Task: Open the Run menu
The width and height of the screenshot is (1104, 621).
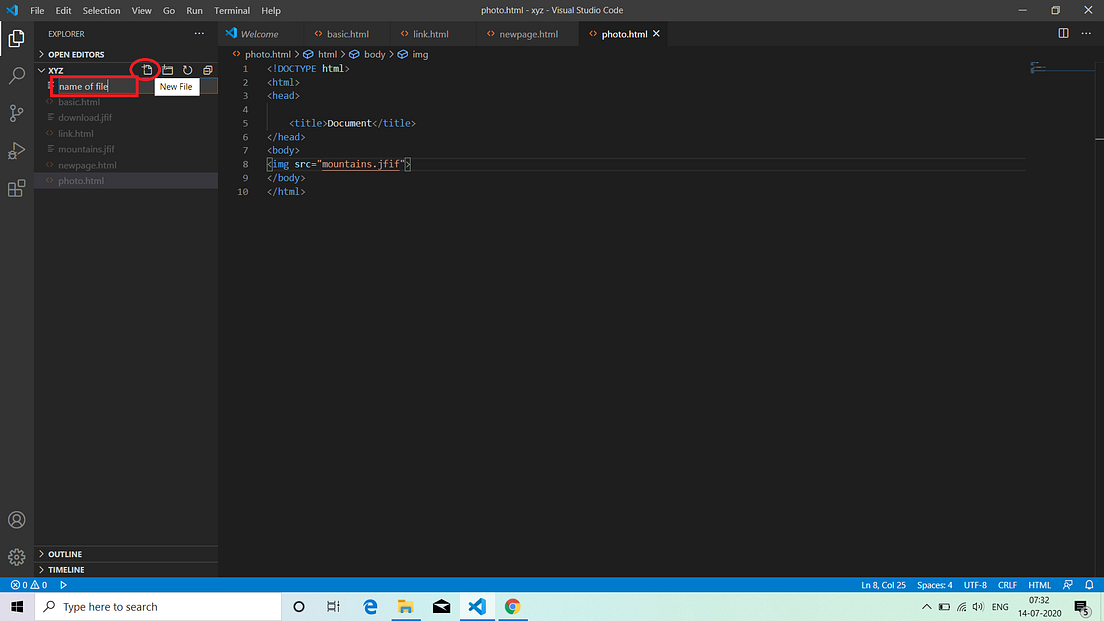Action: [194, 11]
